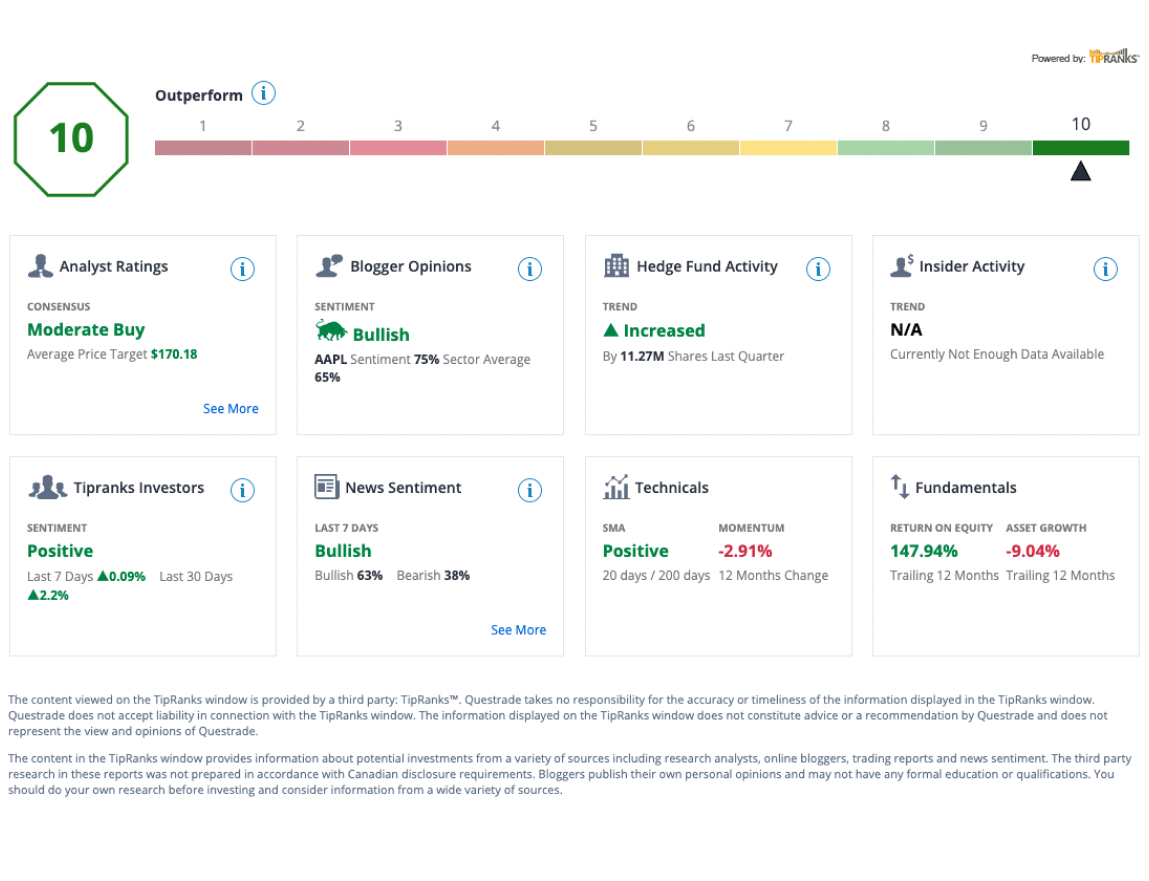
Task: Click the TipRanks logo
Action: (x=1113, y=56)
